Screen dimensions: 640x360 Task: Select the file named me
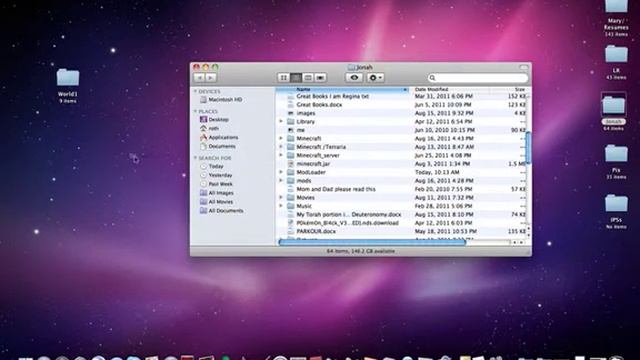[x=401, y=130]
